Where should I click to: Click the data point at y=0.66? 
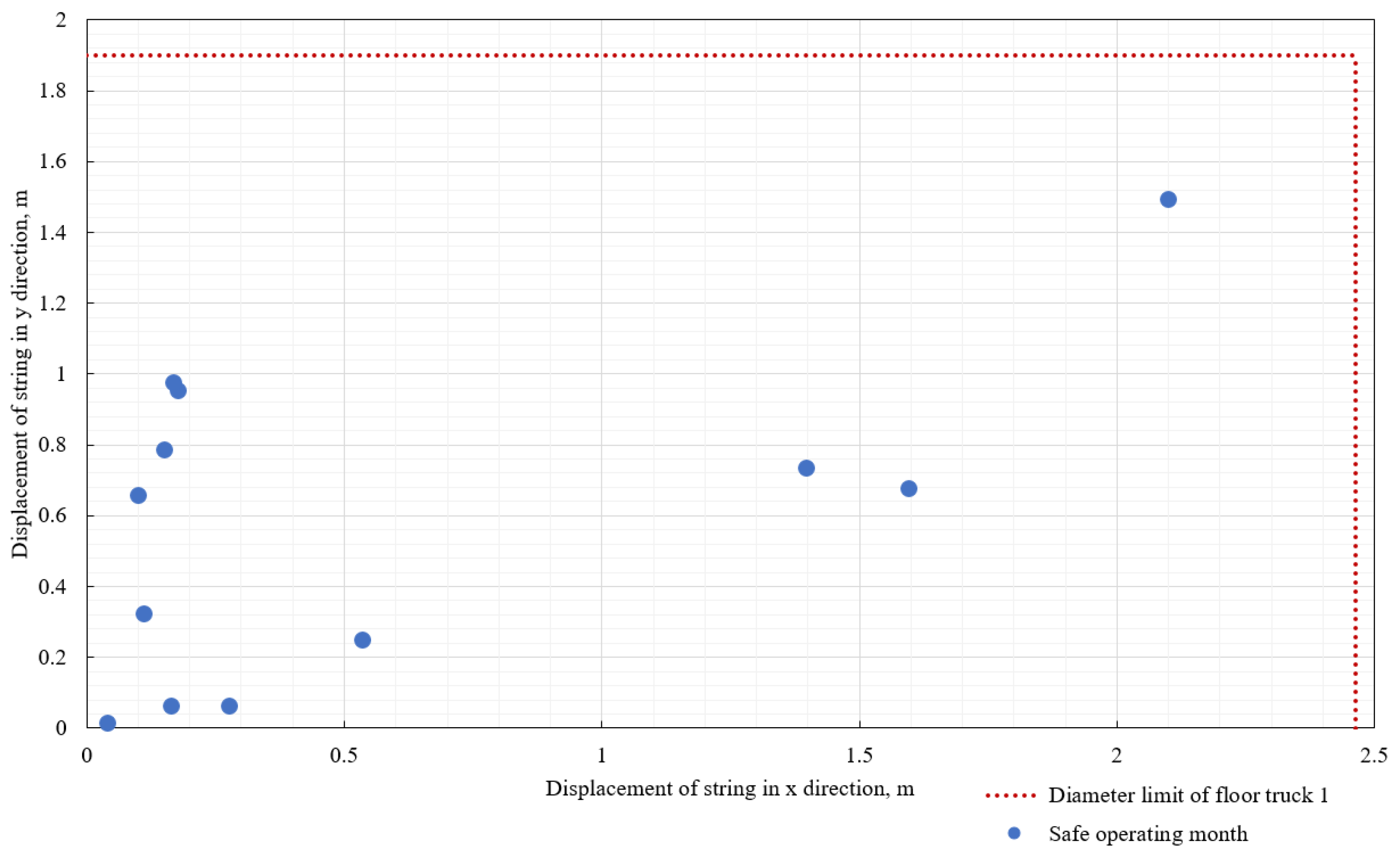point(138,495)
